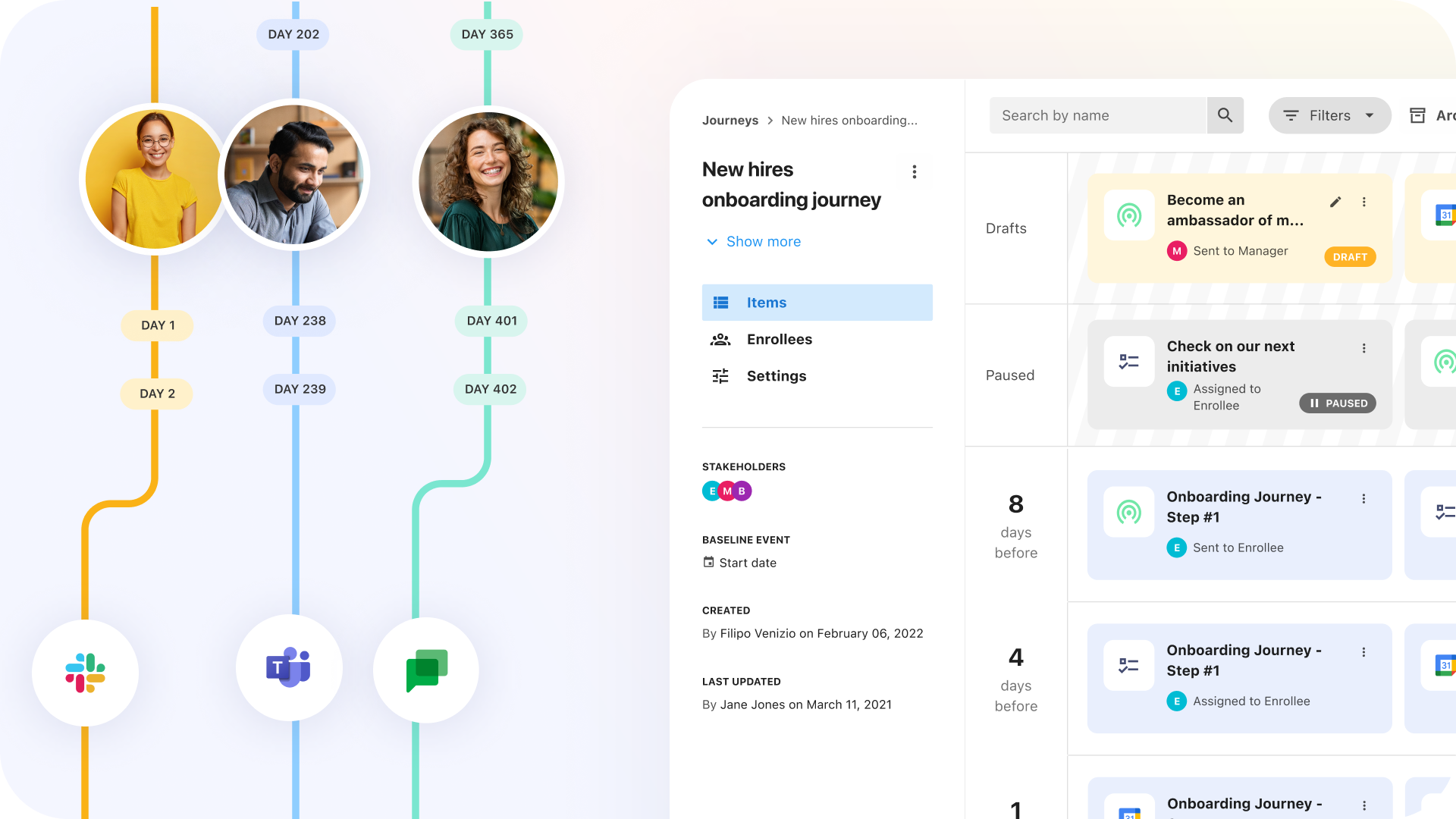
Task: Click the Enrollees people icon
Action: pos(720,339)
